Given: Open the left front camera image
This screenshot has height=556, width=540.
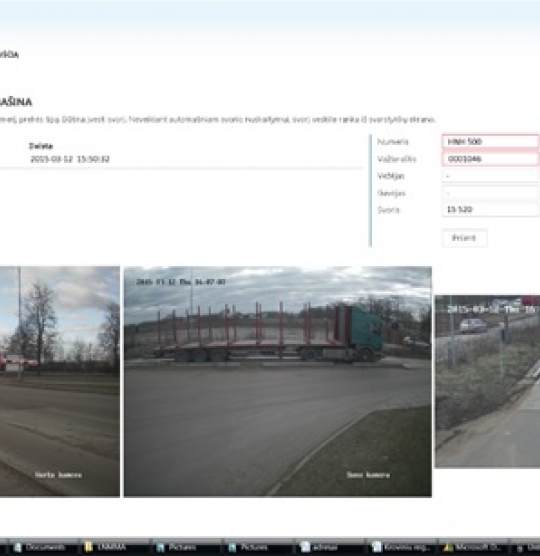Looking at the screenshot, I should click(x=60, y=382).
